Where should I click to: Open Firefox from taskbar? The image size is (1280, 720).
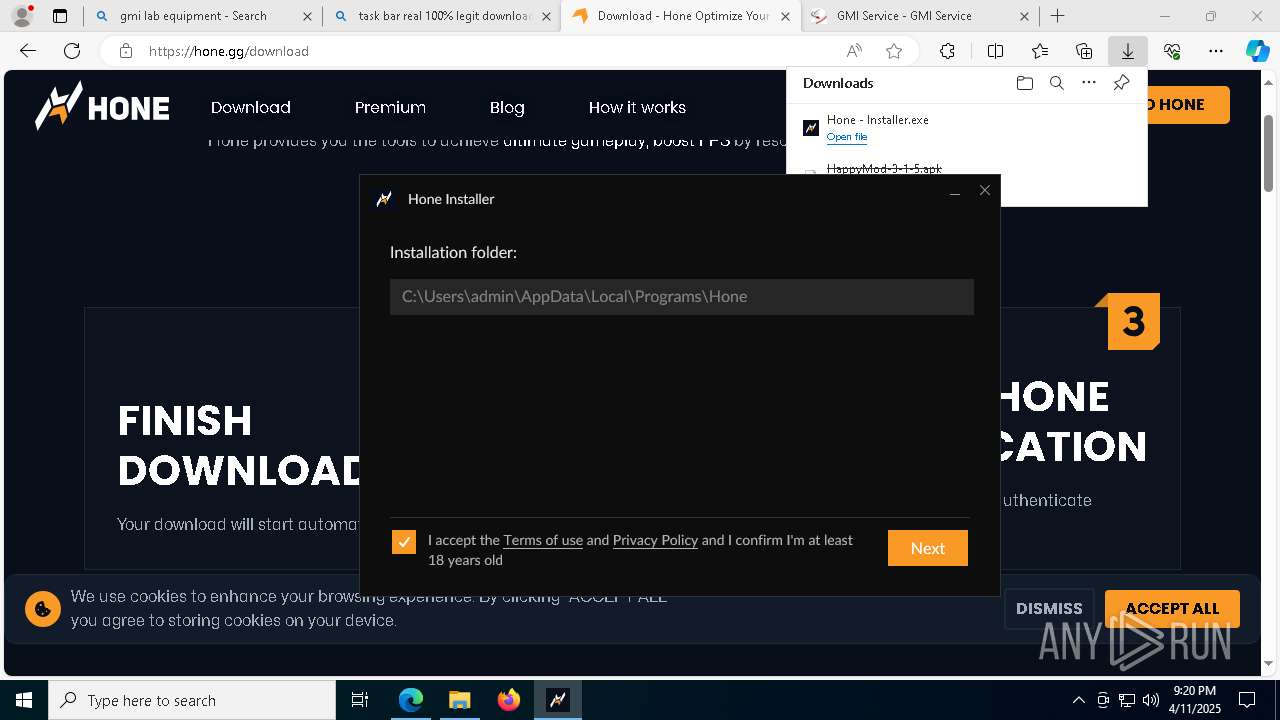[x=508, y=700]
